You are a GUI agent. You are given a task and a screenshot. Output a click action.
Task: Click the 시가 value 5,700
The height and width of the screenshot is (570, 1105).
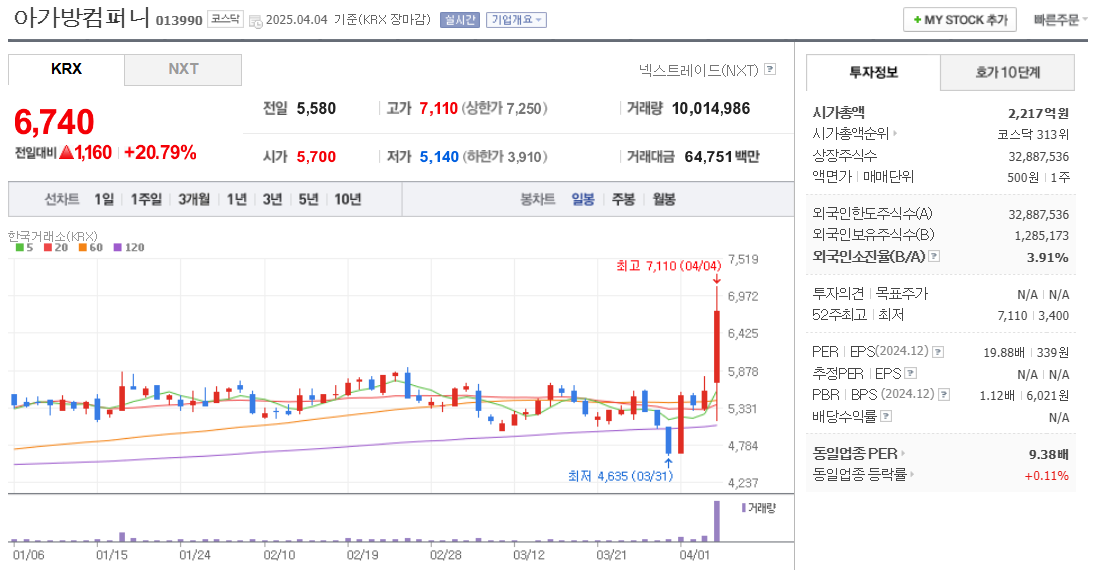click(316, 156)
